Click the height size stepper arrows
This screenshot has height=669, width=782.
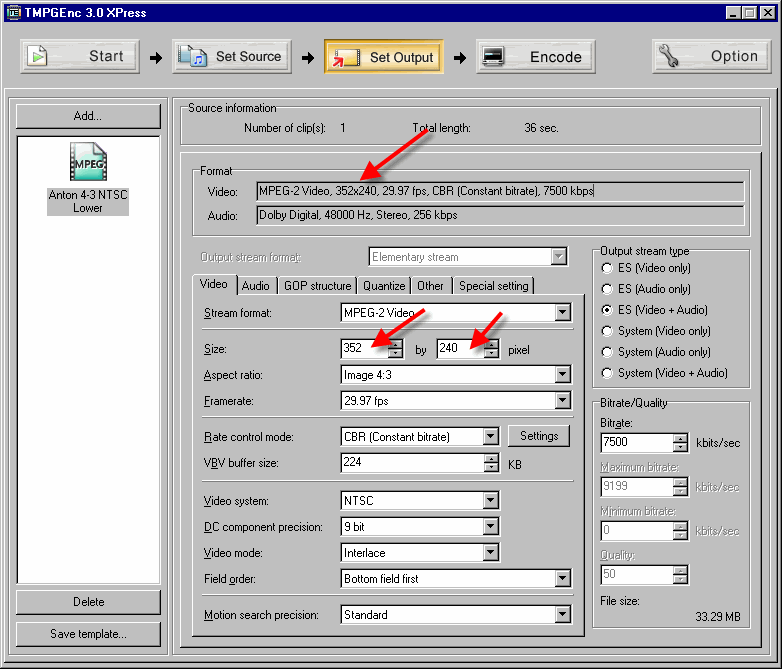click(491, 348)
